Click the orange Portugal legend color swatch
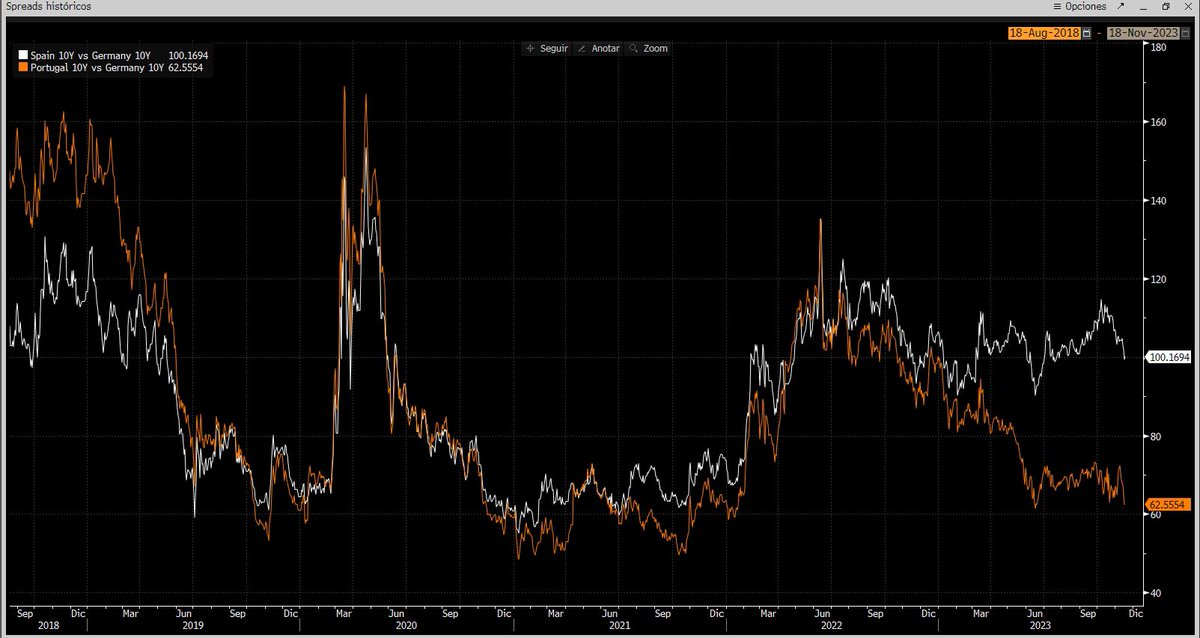Viewport: 1200px width, 638px height. tap(22, 68)
